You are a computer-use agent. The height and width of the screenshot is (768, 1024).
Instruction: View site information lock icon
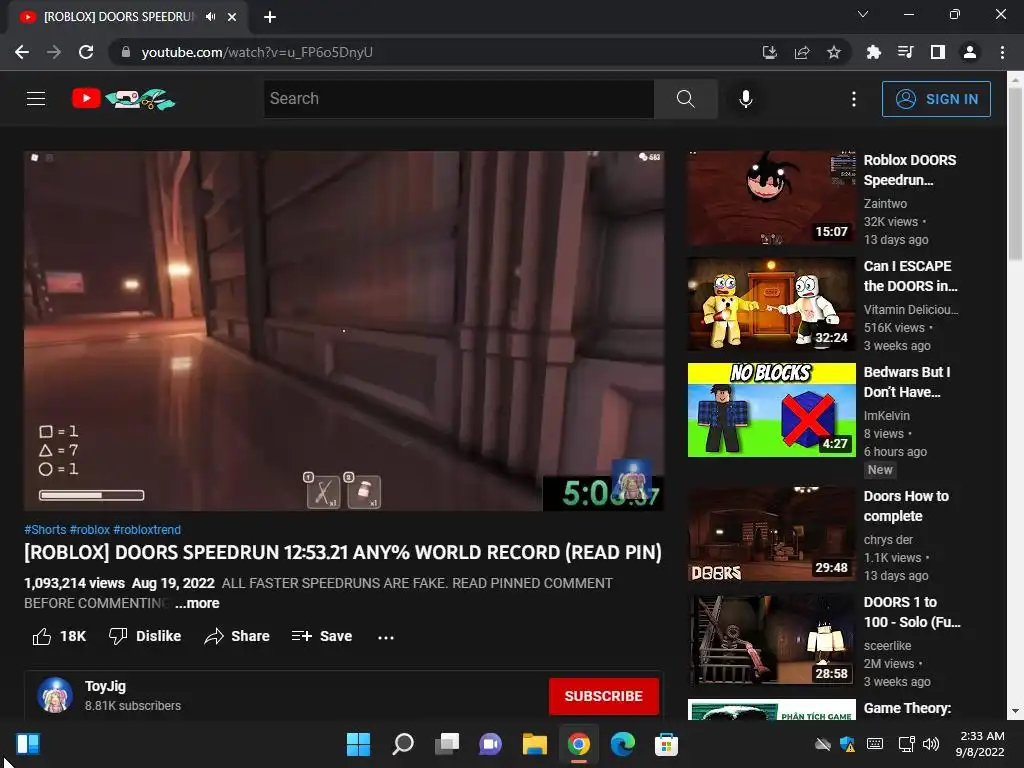tap(126, 52)
